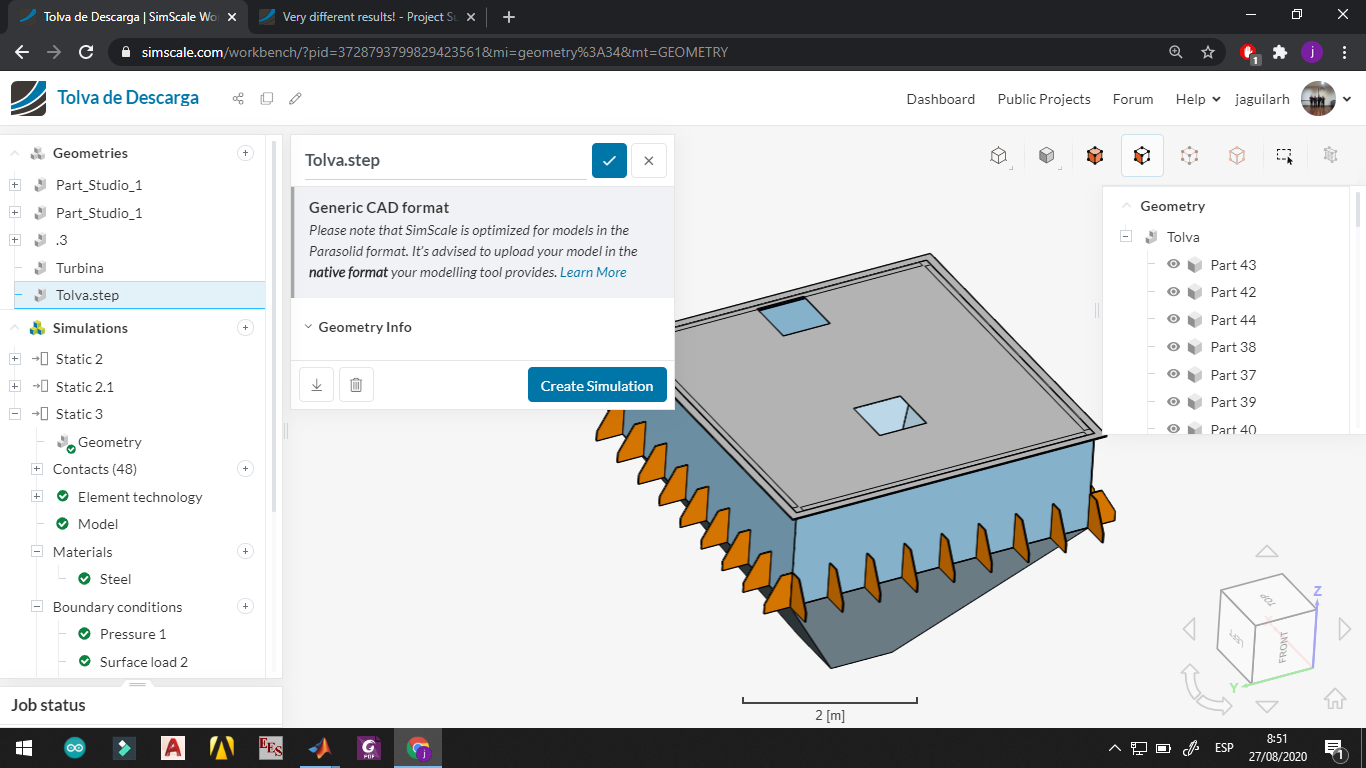Switch to the Very different results forum tab
Viewport: 1366px width, 768px height.
(x=362, y=17)
